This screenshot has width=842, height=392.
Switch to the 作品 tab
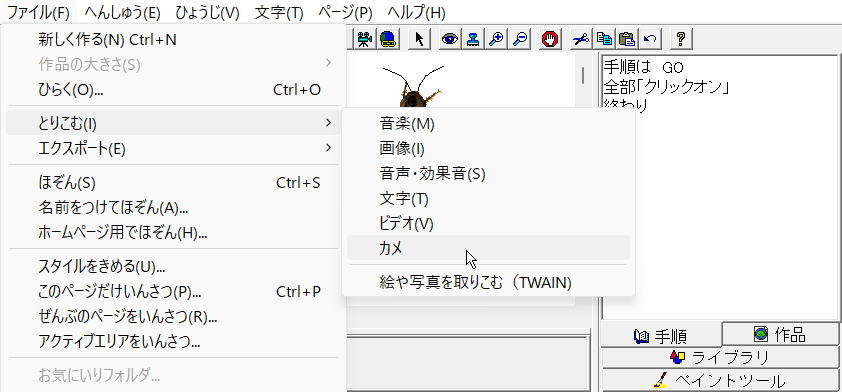tap(780, 334)
